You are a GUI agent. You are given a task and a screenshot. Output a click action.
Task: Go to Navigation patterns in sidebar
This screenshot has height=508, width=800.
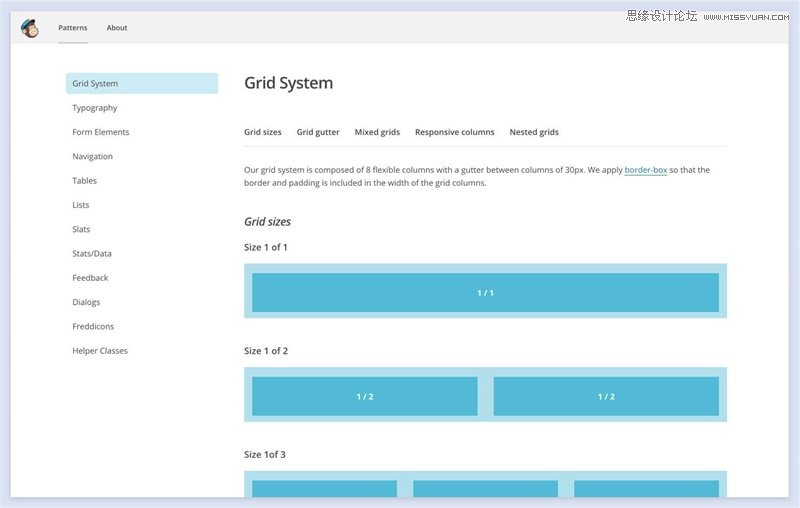[x=92, y=157]
